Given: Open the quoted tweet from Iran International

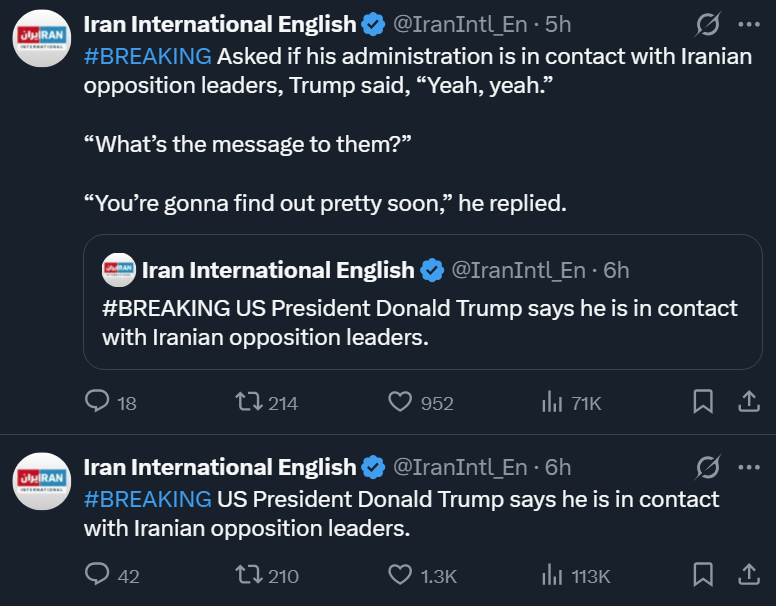Looking at the screenshot, I should pyautogui.click(x=422, y=322).
